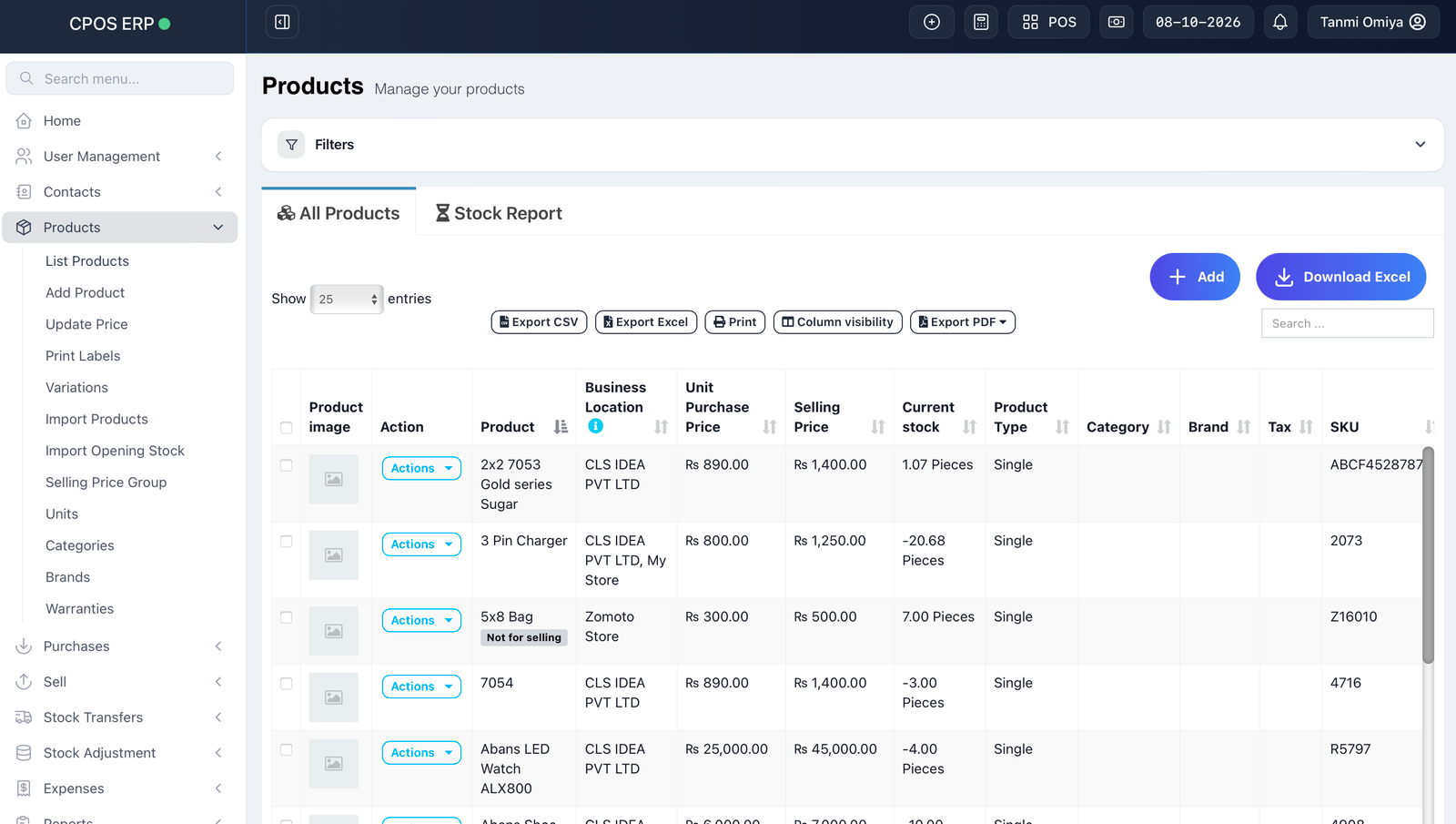Click the Home icon in sidebar
Image resolution: width=1456 pixels, height=824 pixels.
(25, 121)
